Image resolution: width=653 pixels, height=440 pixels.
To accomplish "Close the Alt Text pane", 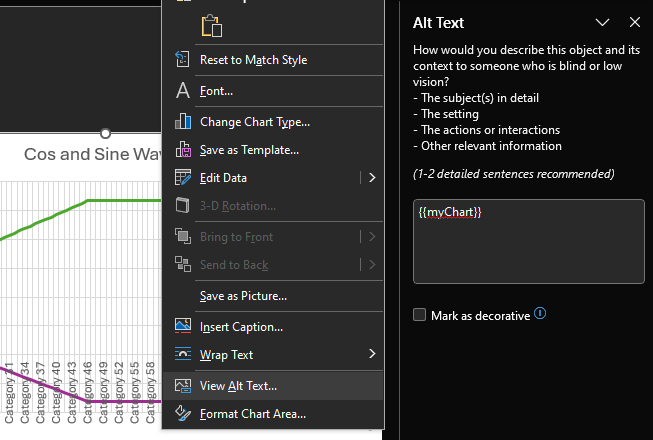I will pyautogui.click(x=635, y=22).
